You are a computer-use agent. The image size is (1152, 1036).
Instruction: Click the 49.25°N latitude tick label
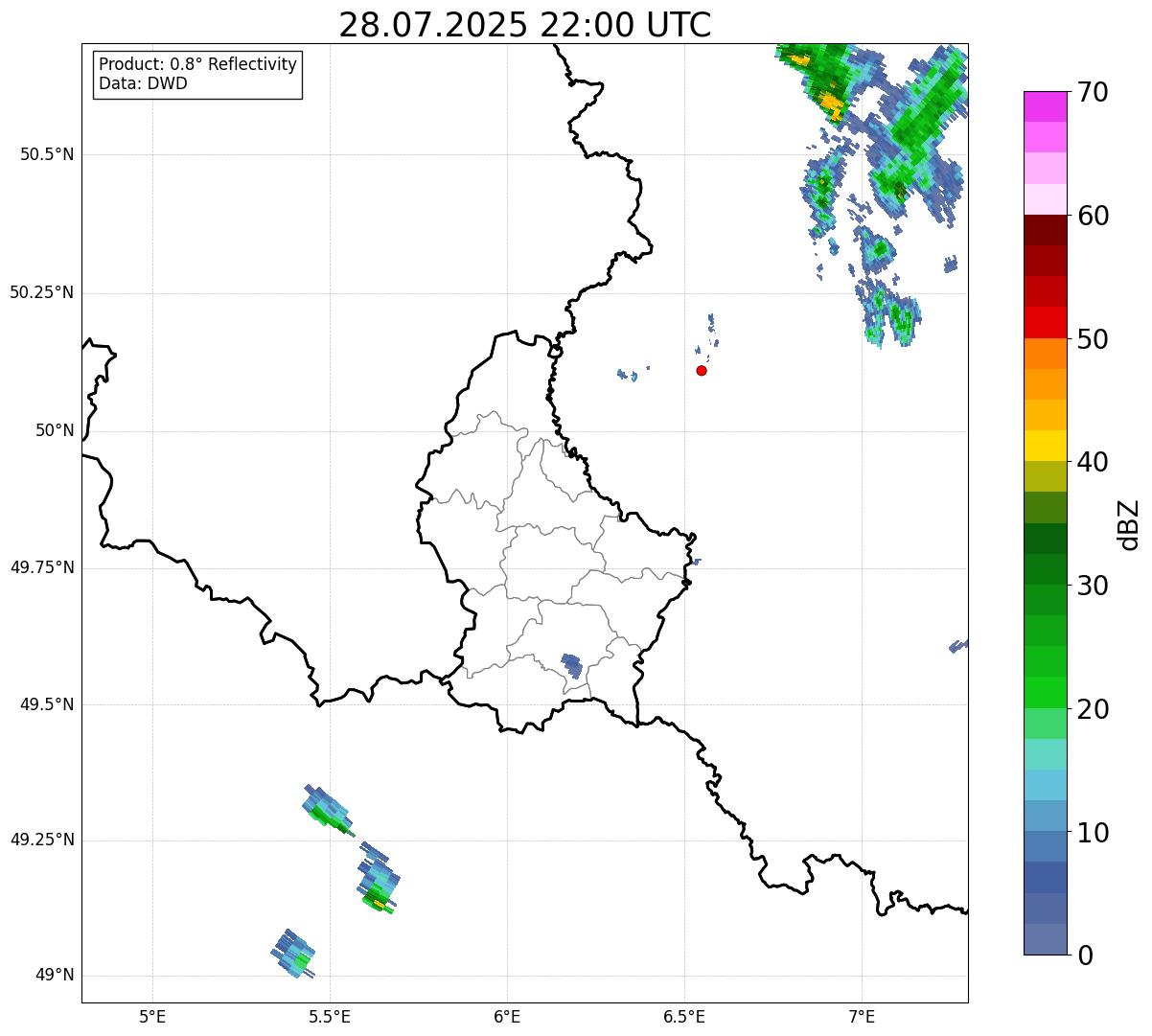(x=42, y=840)
